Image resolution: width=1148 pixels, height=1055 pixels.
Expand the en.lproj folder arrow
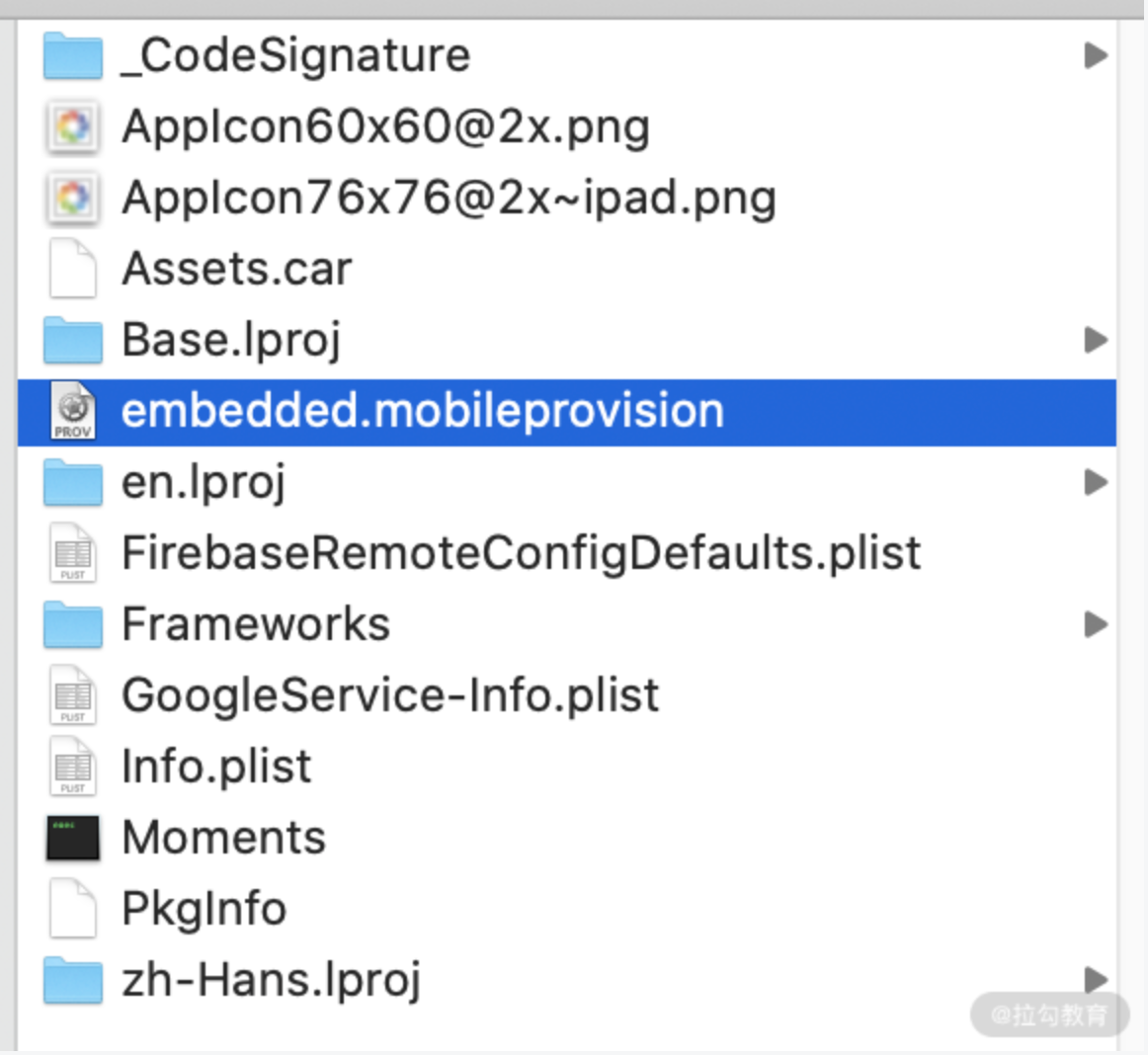coord(1095,482)
